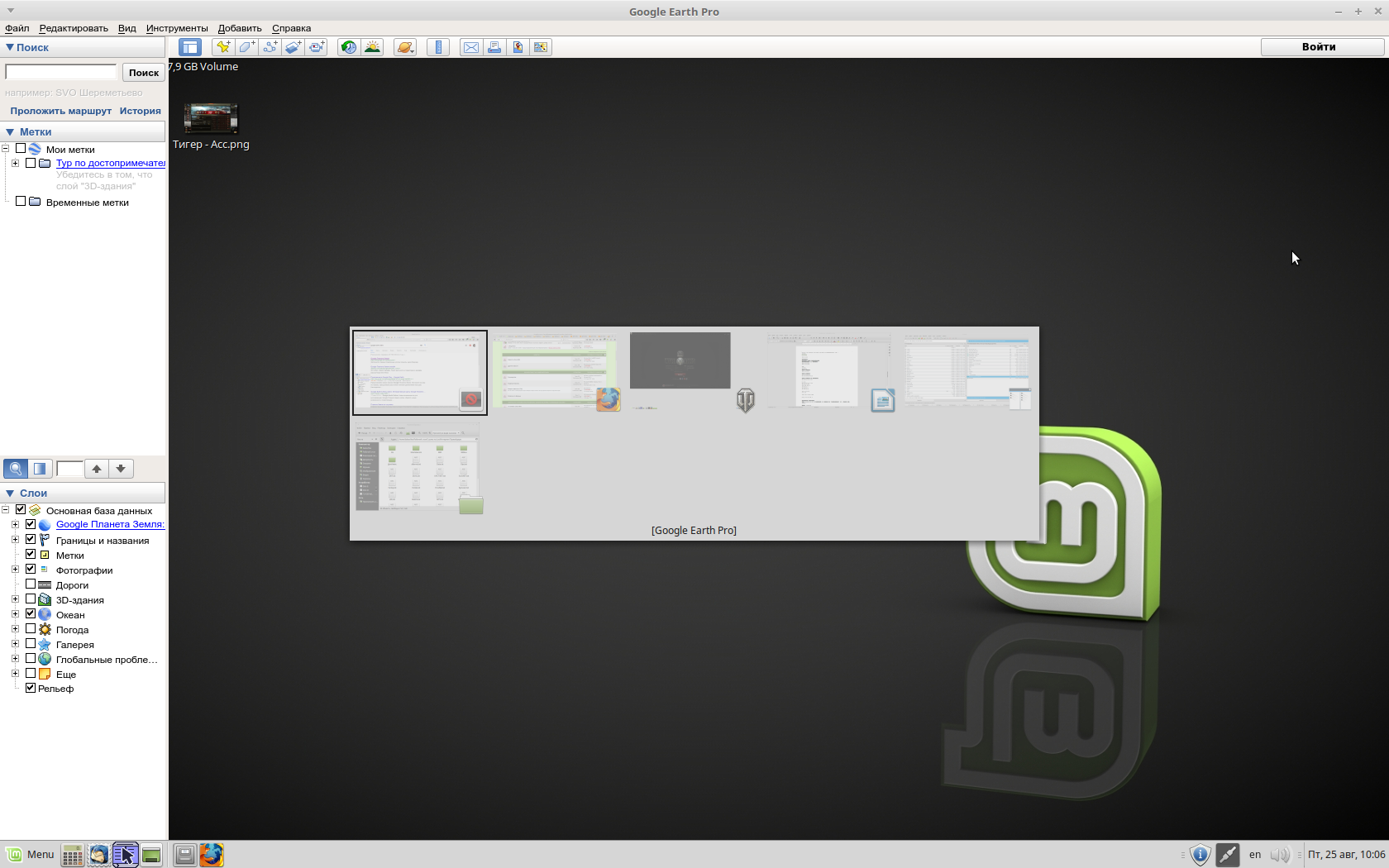The image size is (1389, 868).
Task: Open the Справка menu
Action: (x=291, y=28)
